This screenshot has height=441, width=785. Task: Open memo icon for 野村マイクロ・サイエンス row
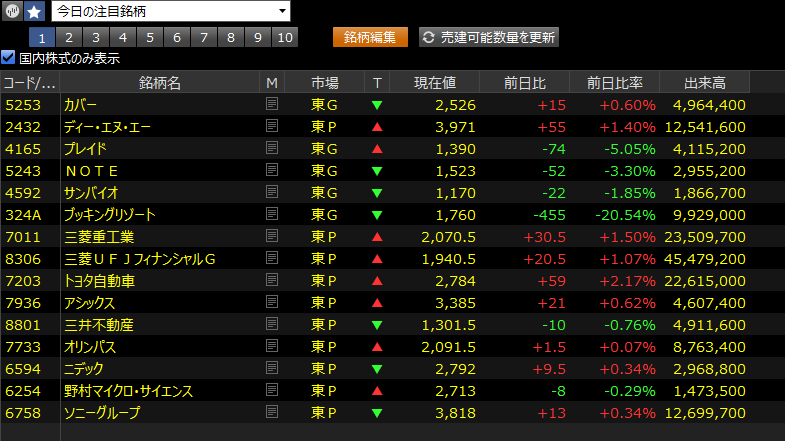pyautogui.click(x=272, y=390)
